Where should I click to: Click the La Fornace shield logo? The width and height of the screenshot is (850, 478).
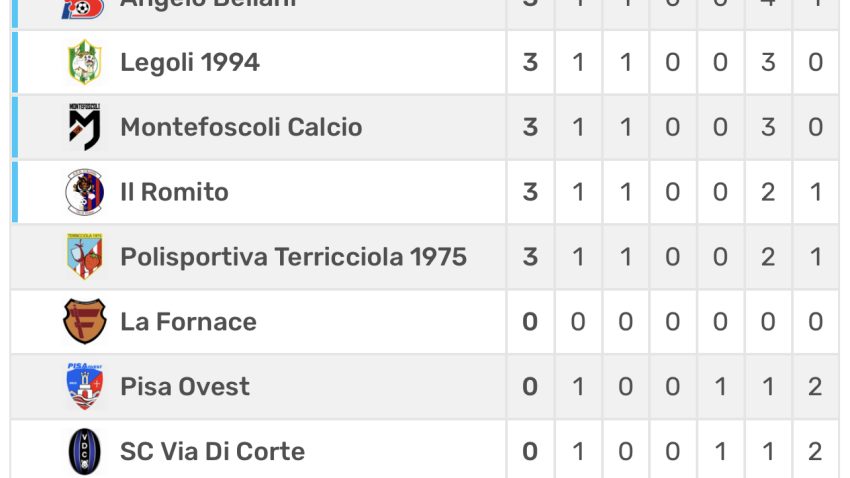coord(85,321)
